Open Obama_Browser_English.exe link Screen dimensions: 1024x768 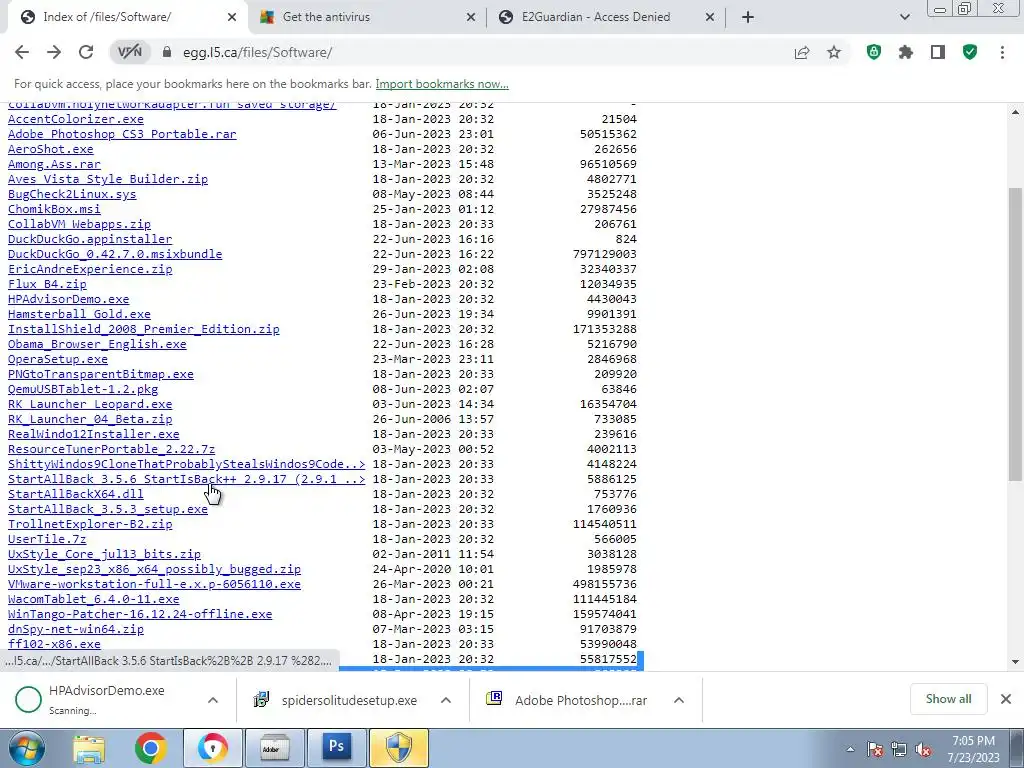click(97, 345)
